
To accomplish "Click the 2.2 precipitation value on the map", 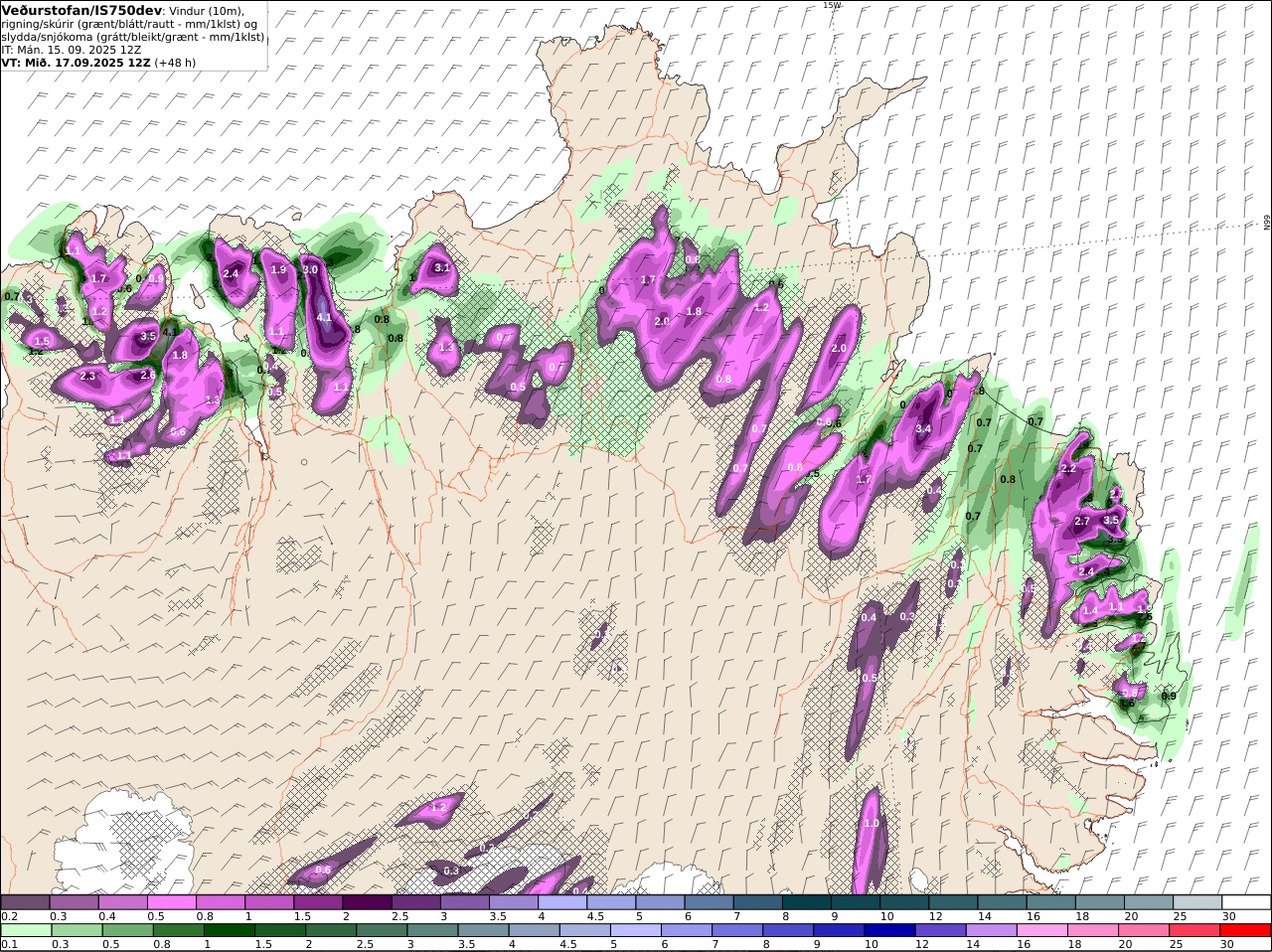I will click(x=1068, y=468).
